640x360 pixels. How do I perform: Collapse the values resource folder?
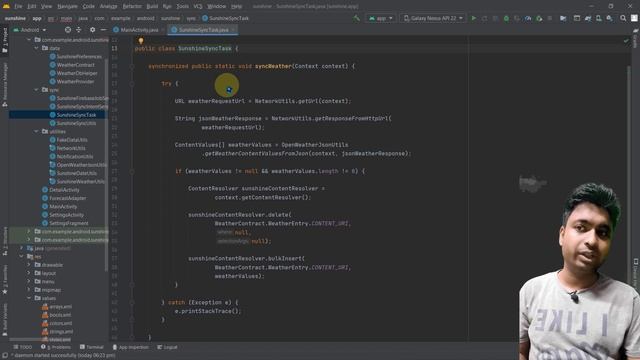29,298
